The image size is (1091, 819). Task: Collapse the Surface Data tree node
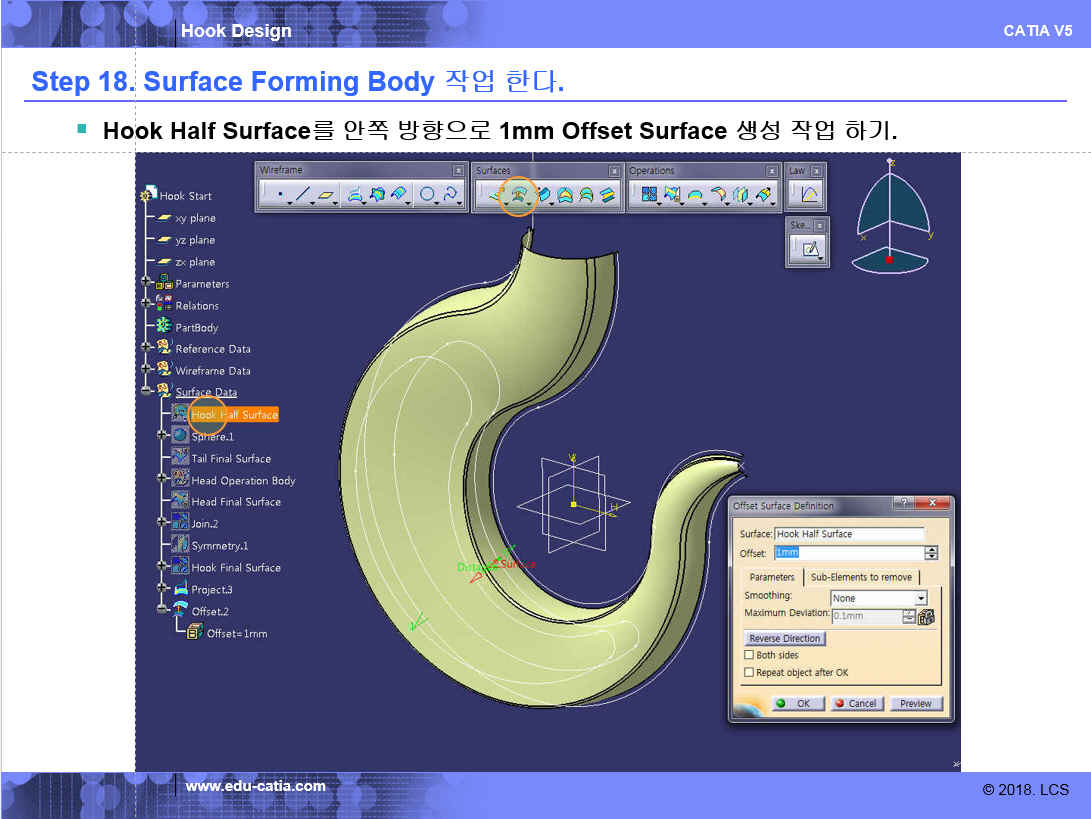[x=148, y=392]
